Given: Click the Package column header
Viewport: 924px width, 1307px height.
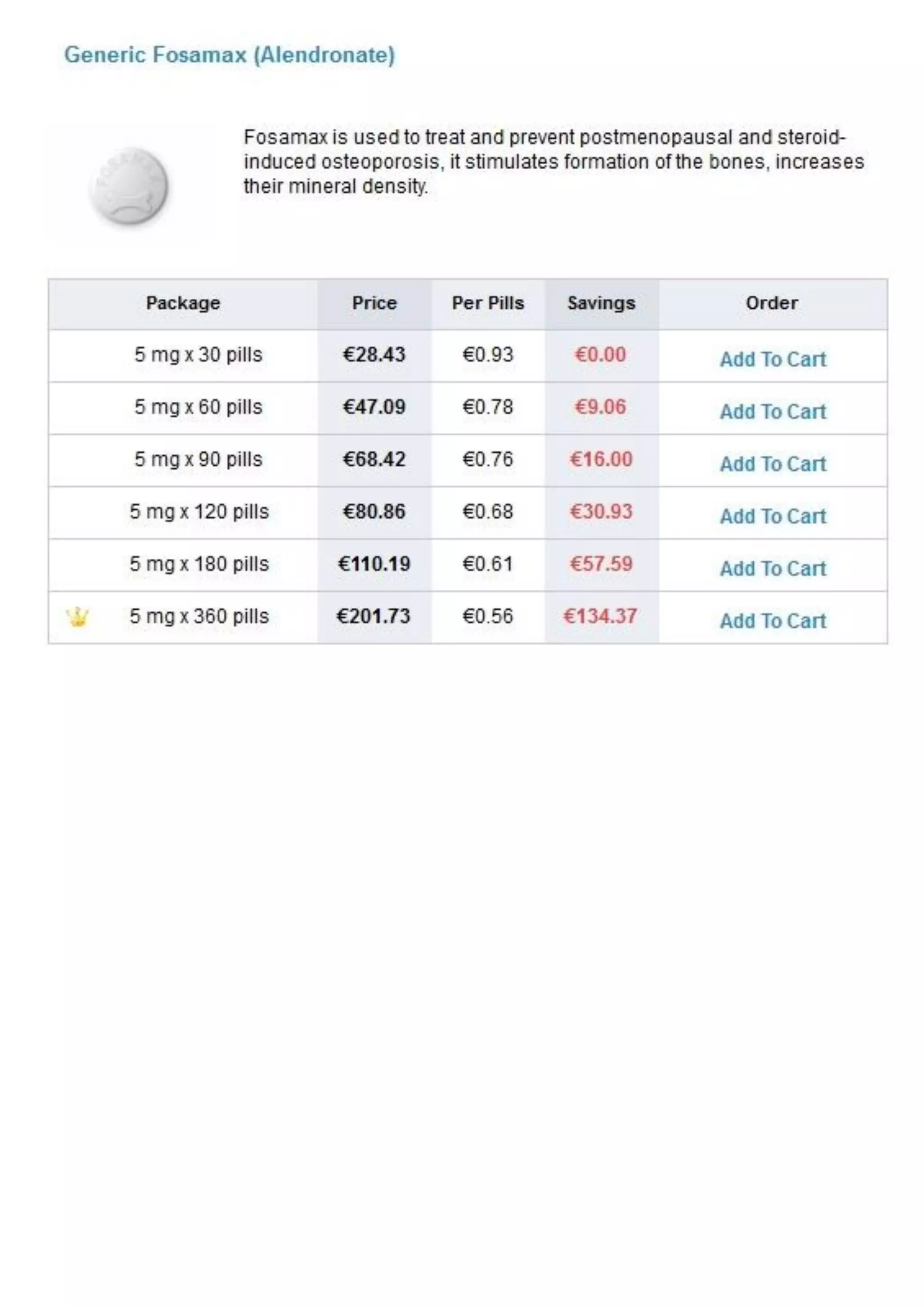Looking at the screenshot, I should 183,303.
